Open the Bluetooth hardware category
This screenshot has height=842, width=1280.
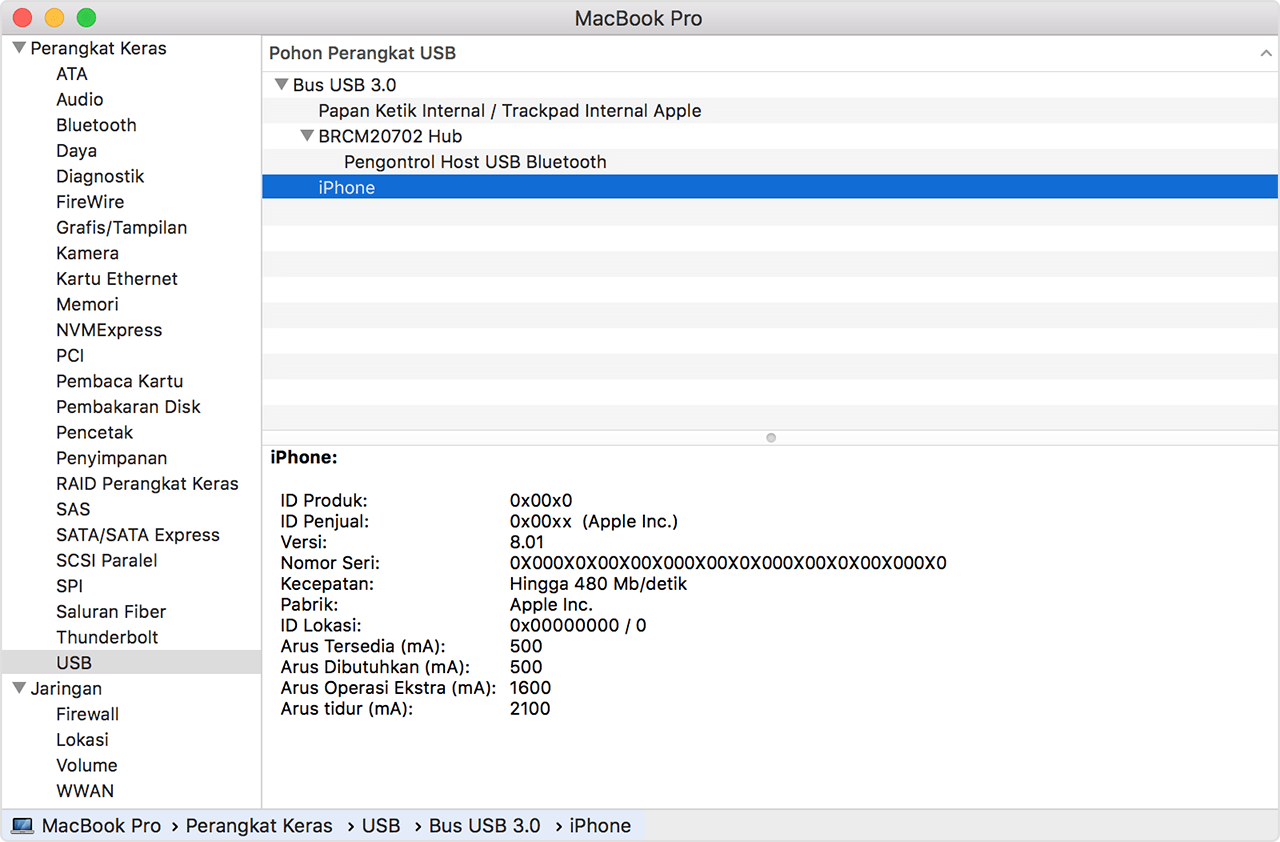tap(96, 125)
